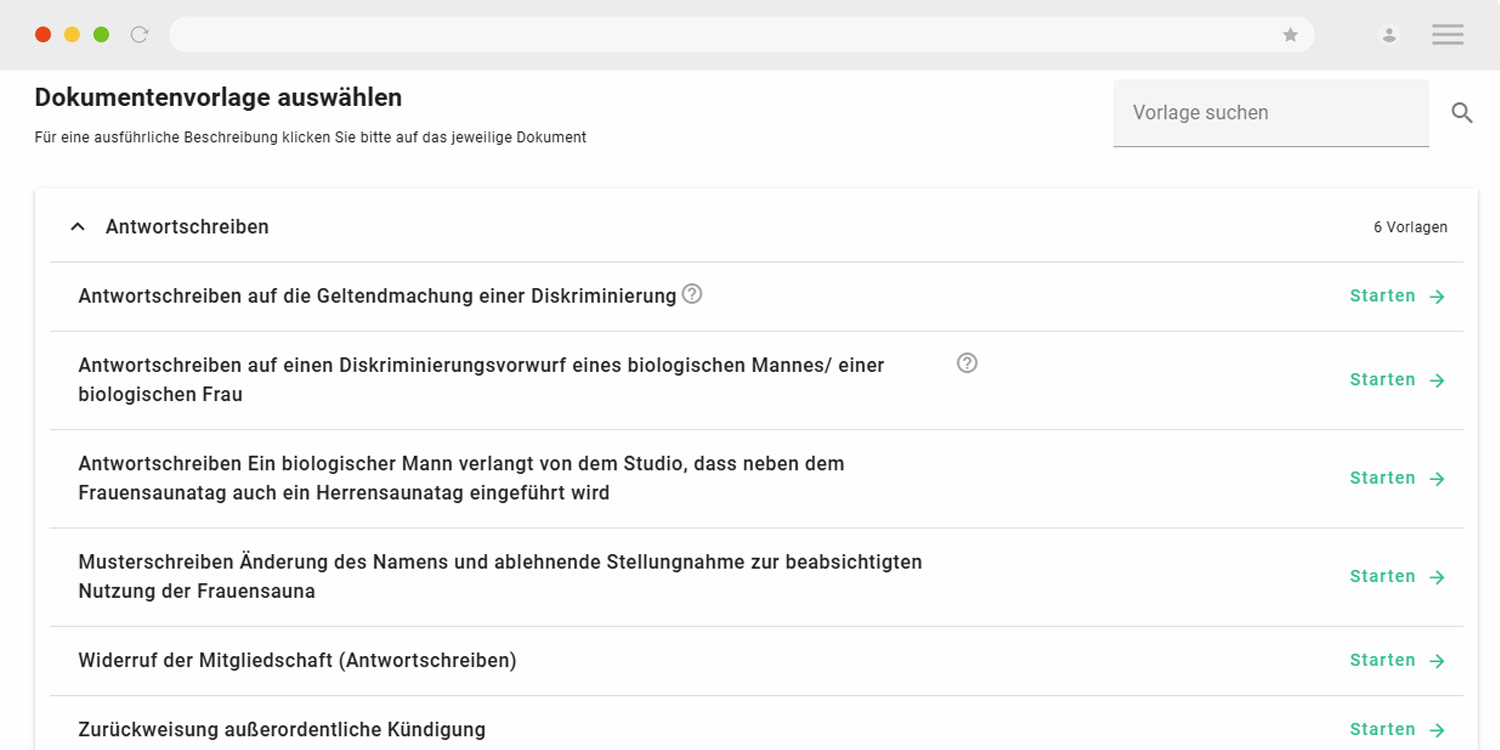Image resolution: width=1500 pixels, height=750 pixels.
Task: Click the search magnifier icon
Action: (x=1462, y=113)
